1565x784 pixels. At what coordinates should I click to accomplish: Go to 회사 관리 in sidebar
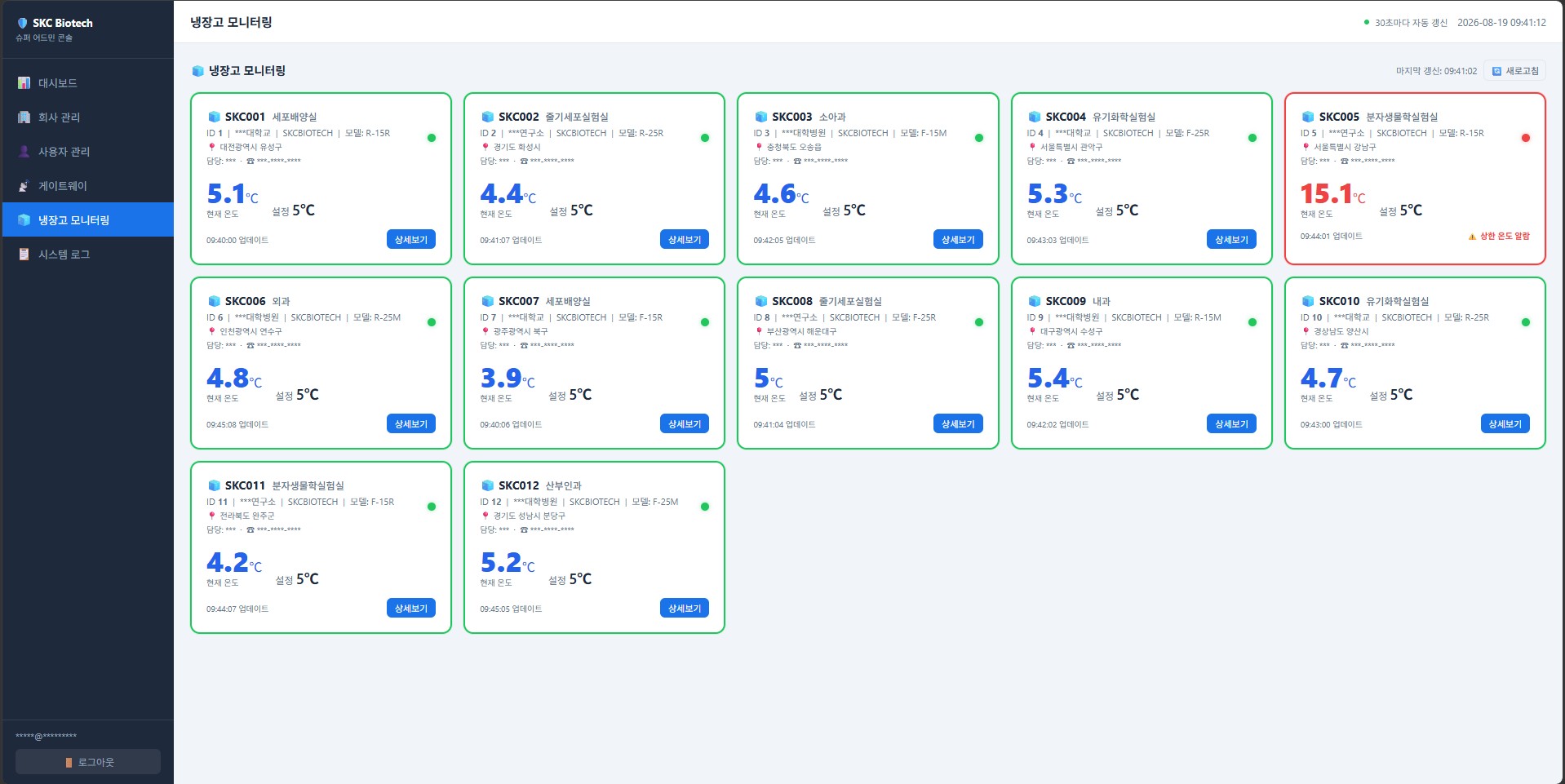click(x=87, y=117)
